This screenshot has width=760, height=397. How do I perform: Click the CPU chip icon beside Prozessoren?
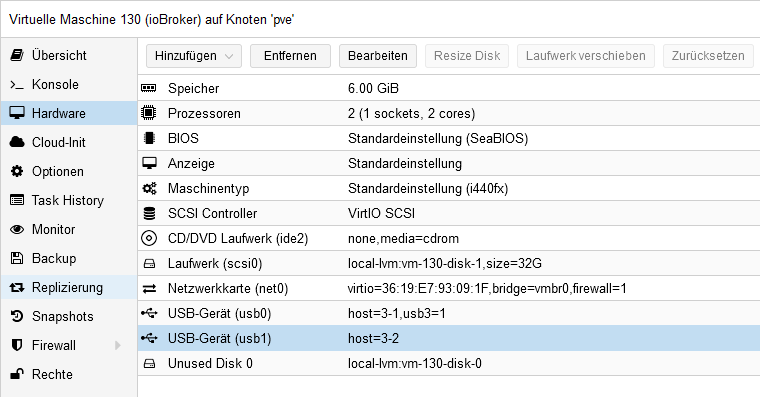pyautogui.click(x=149, y=113)
